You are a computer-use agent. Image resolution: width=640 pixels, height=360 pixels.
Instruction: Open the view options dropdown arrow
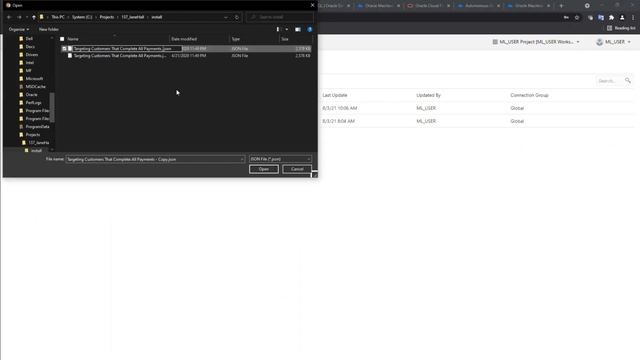point(287,29)
